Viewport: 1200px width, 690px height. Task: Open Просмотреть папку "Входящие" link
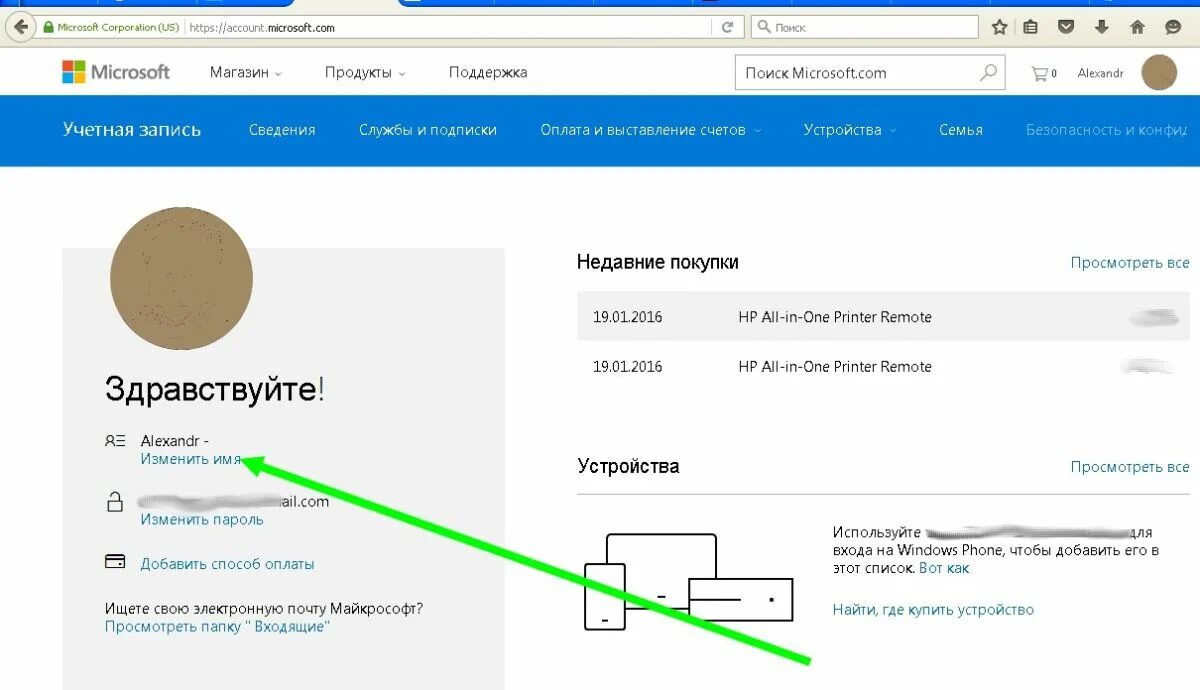[x=217, y=626]
